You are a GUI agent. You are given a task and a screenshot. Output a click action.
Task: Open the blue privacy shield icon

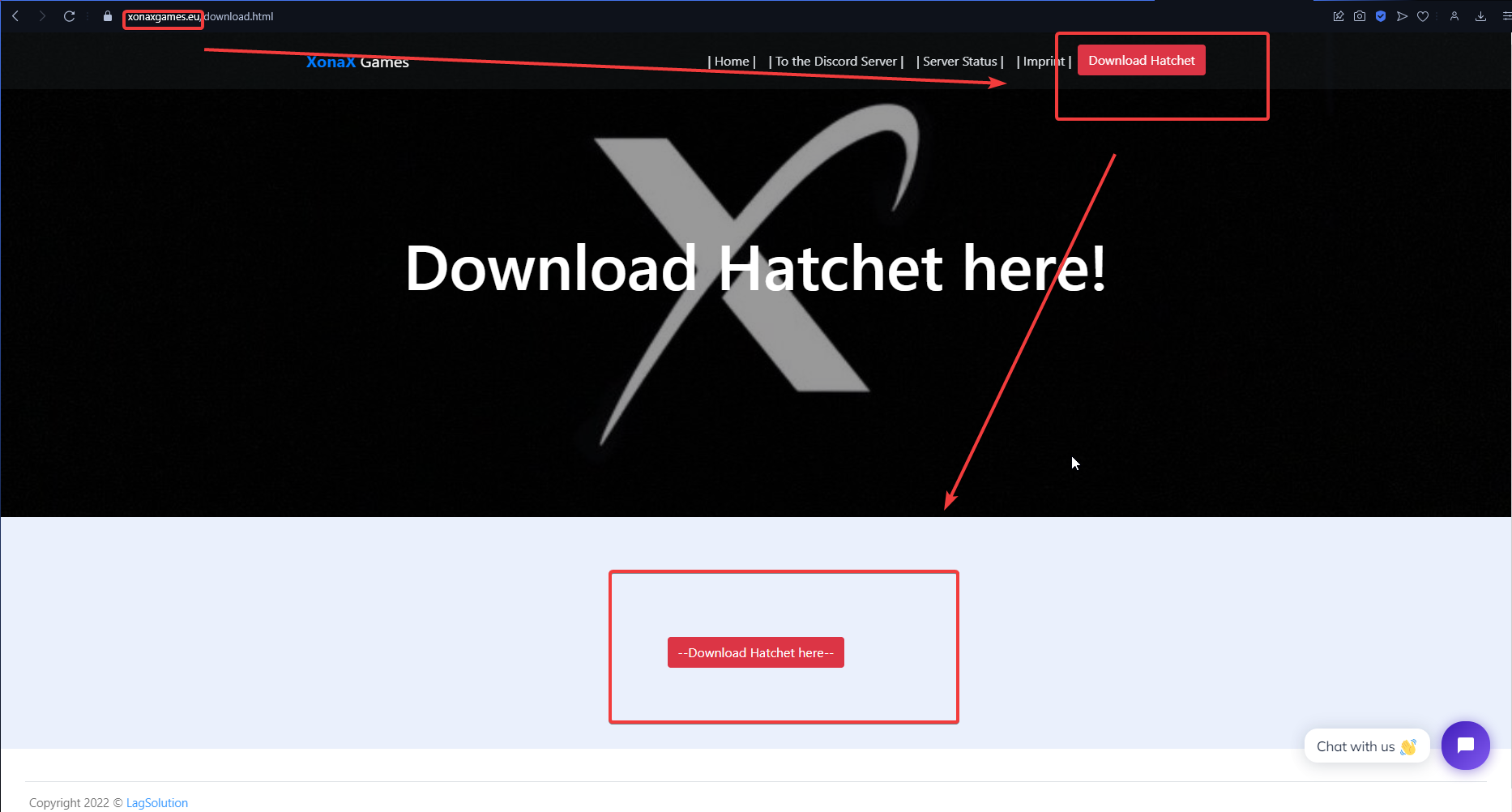point(1381,16)
